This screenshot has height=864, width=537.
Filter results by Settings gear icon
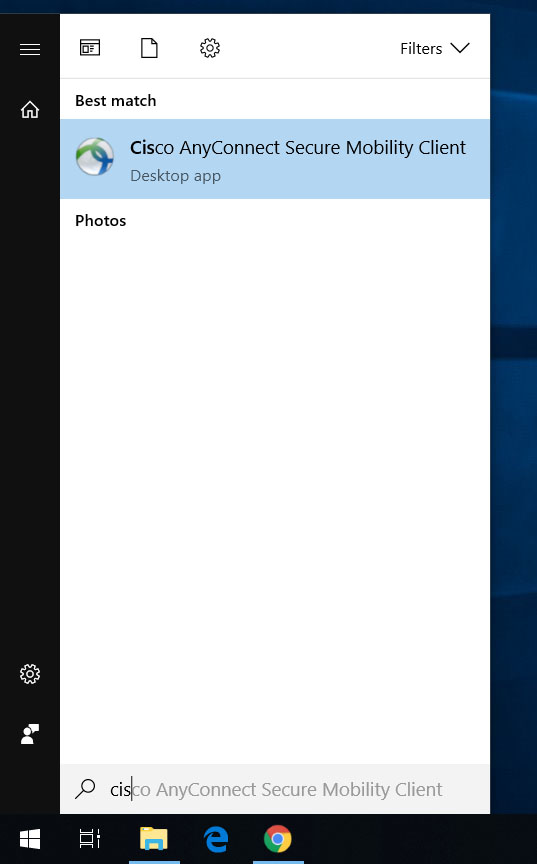coord(210,48)
